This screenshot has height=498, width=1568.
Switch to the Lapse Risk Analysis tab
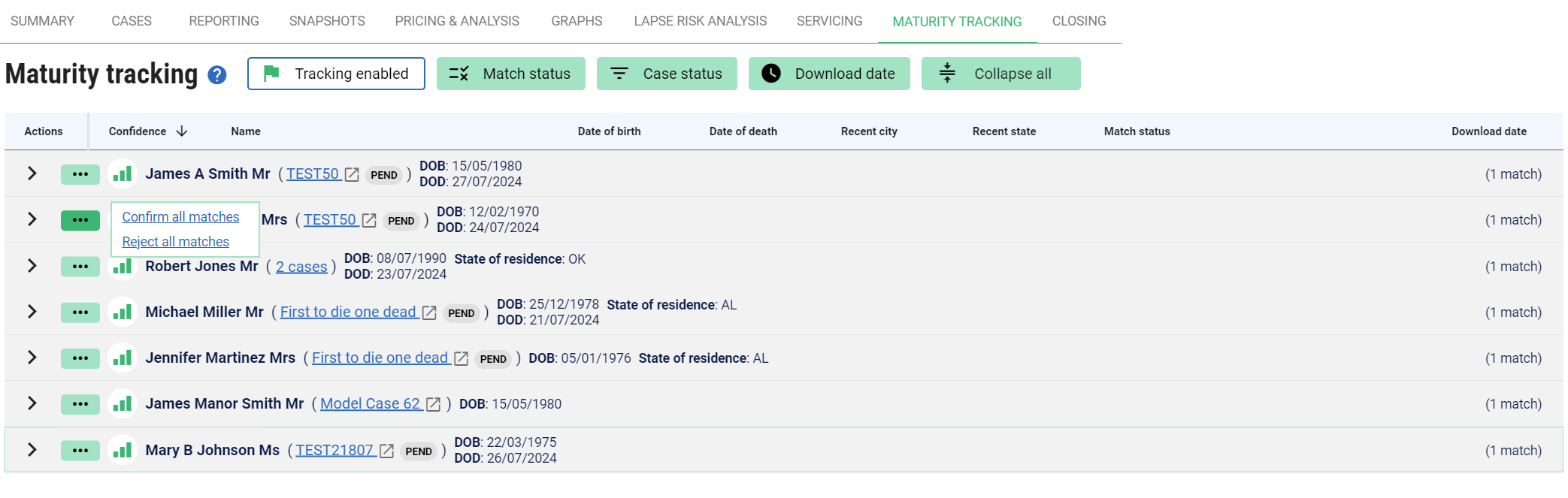(700, 21)
